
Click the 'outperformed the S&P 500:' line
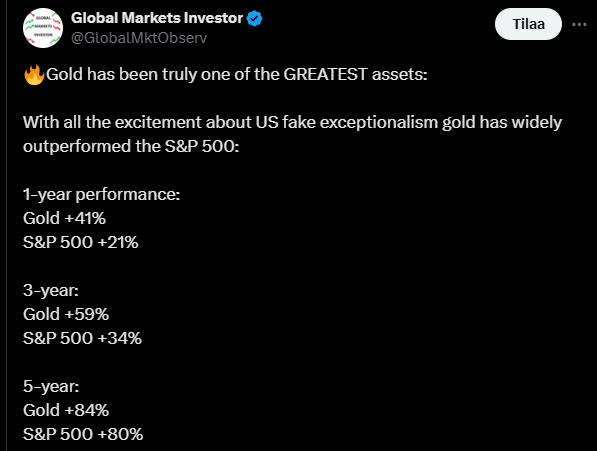click(x=131, y=146)
